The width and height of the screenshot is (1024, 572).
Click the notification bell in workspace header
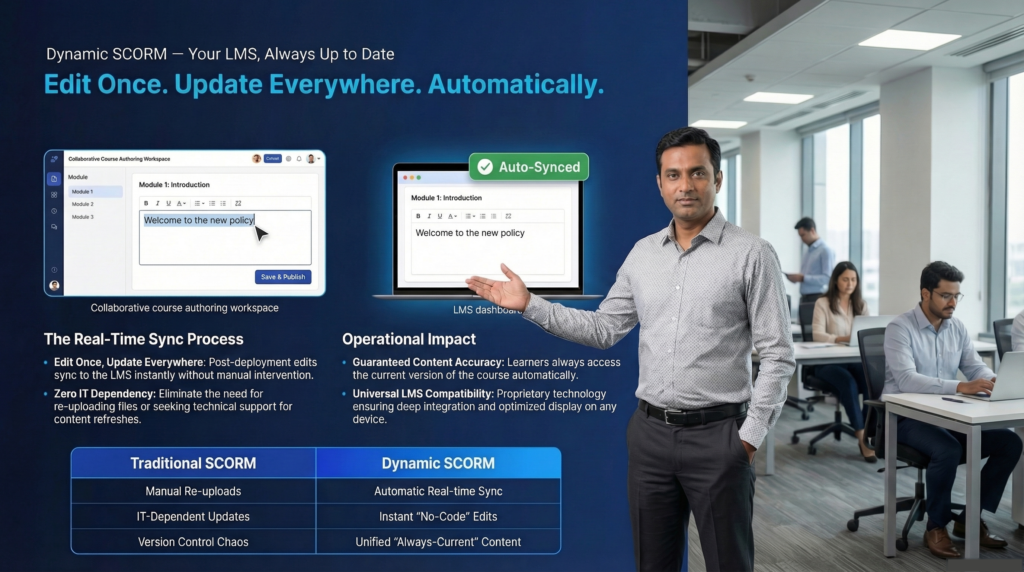tap(299, 158)
